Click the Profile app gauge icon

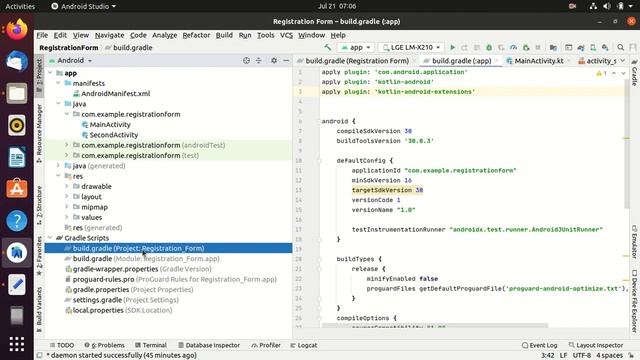click(x=513, y=48)
